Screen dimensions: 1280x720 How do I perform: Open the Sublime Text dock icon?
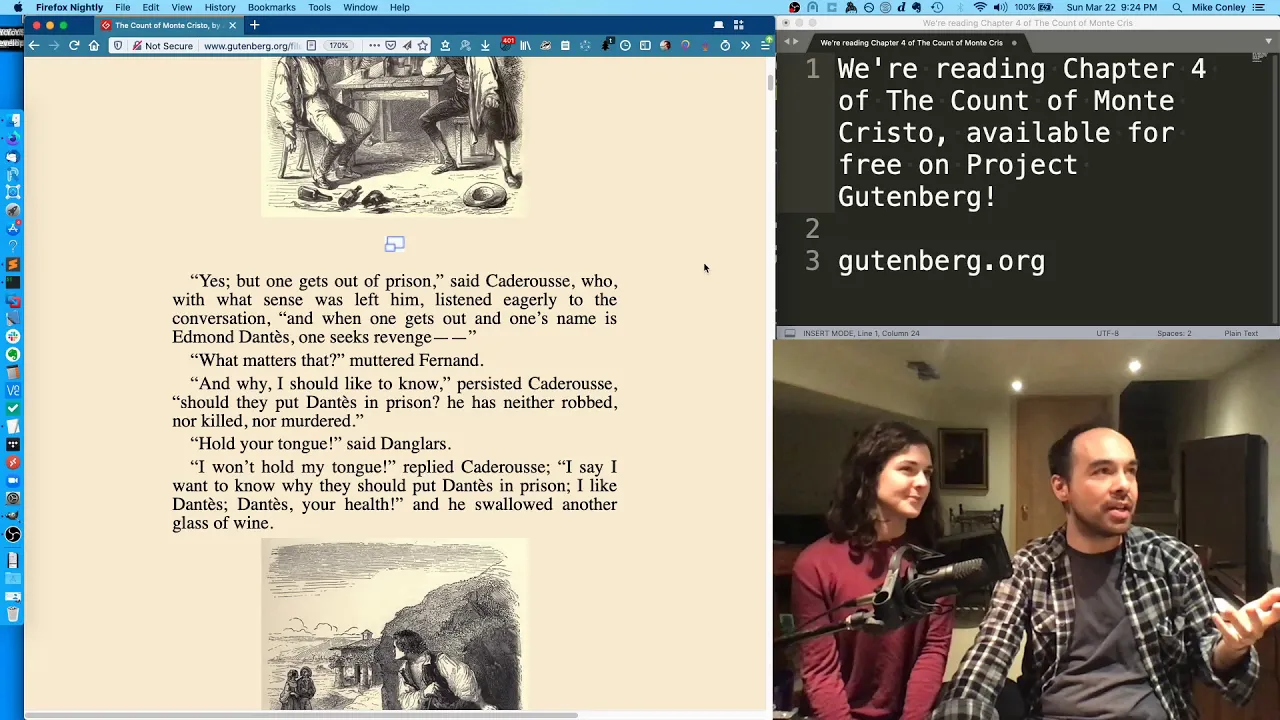13,264
